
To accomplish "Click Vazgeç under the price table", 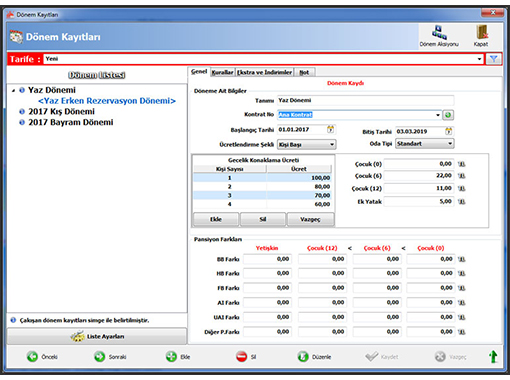I will (x=310, y=219).
